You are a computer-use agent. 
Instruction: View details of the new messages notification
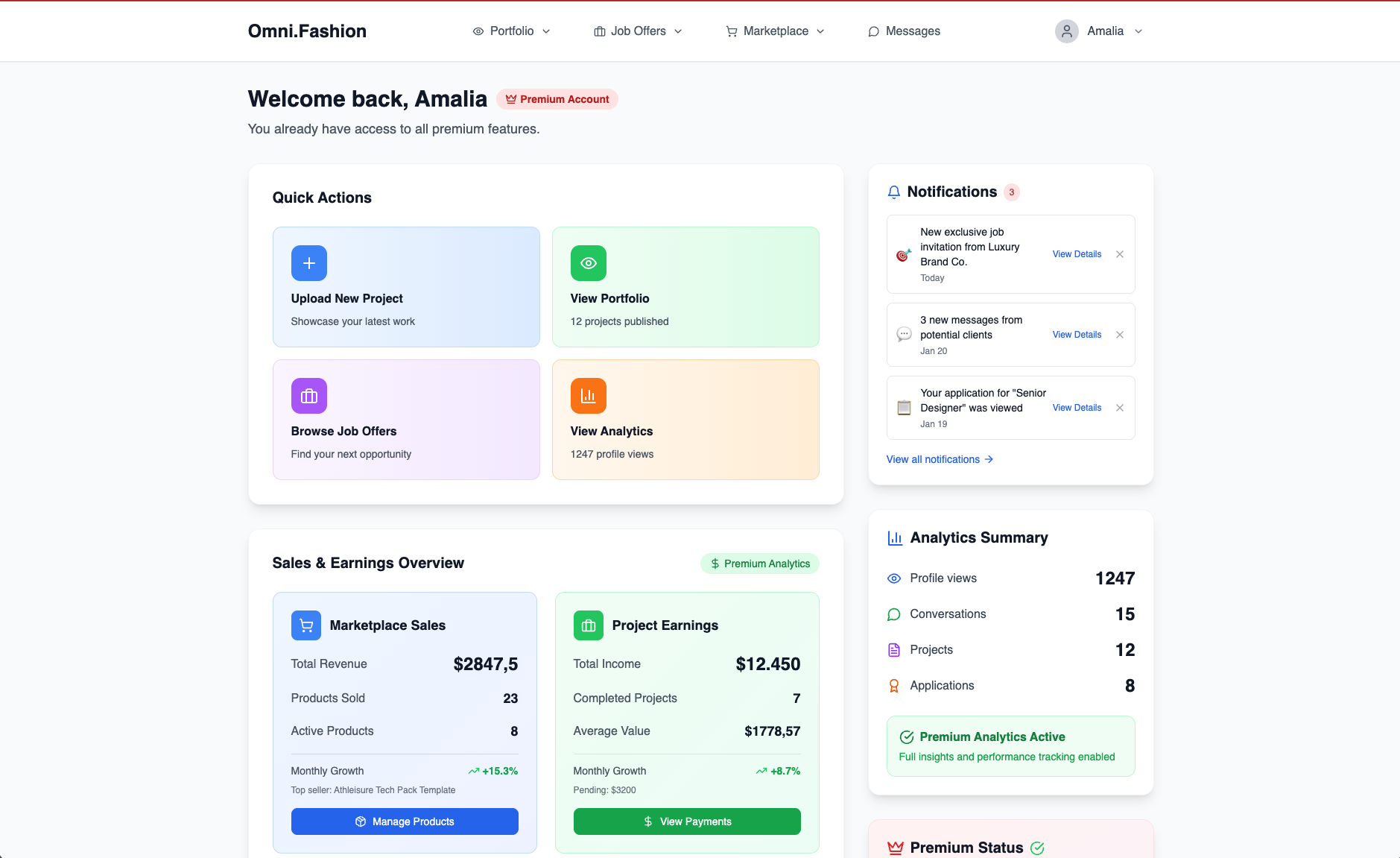1077,335
